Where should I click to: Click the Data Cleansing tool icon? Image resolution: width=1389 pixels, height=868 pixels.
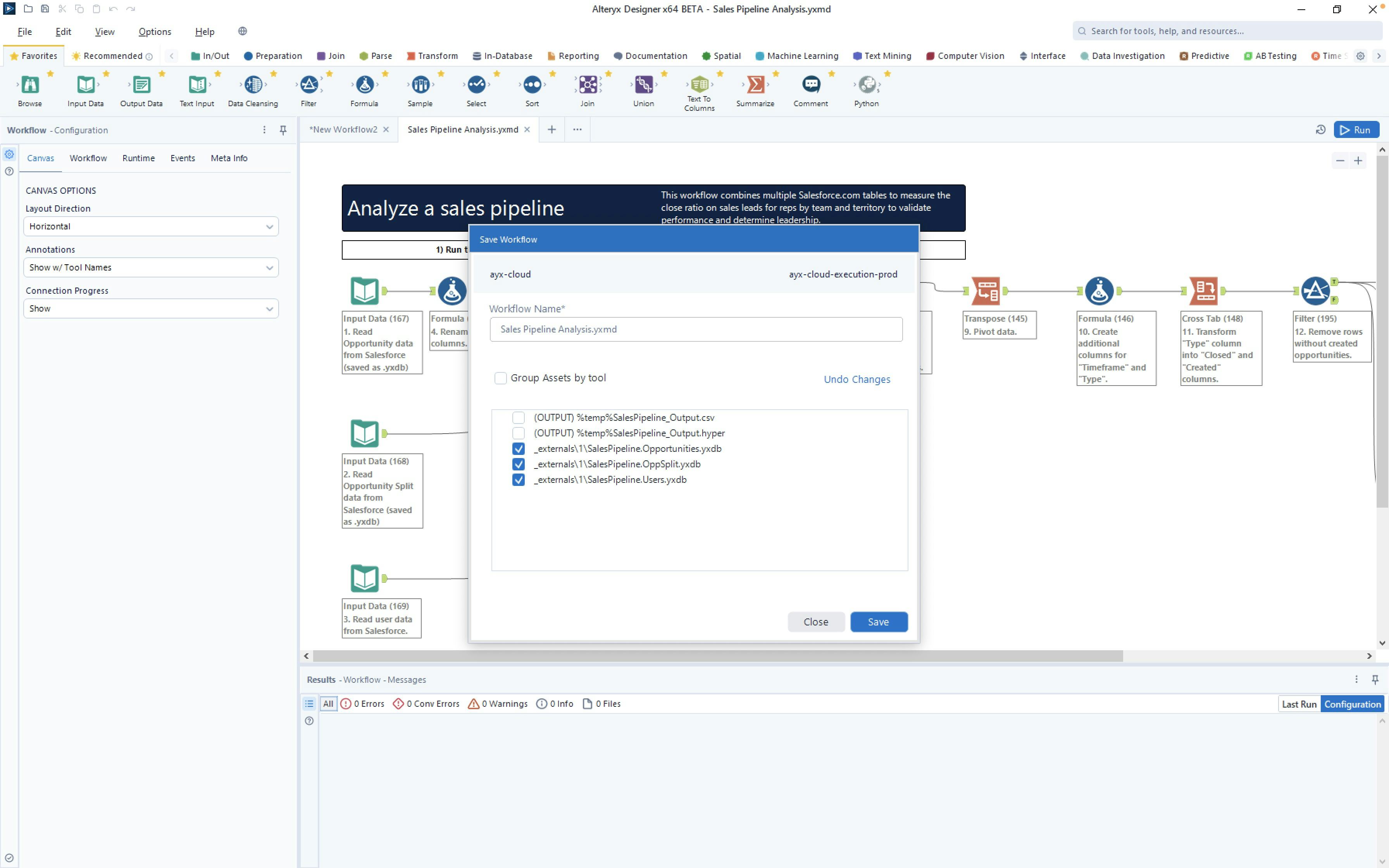[253, 85]
